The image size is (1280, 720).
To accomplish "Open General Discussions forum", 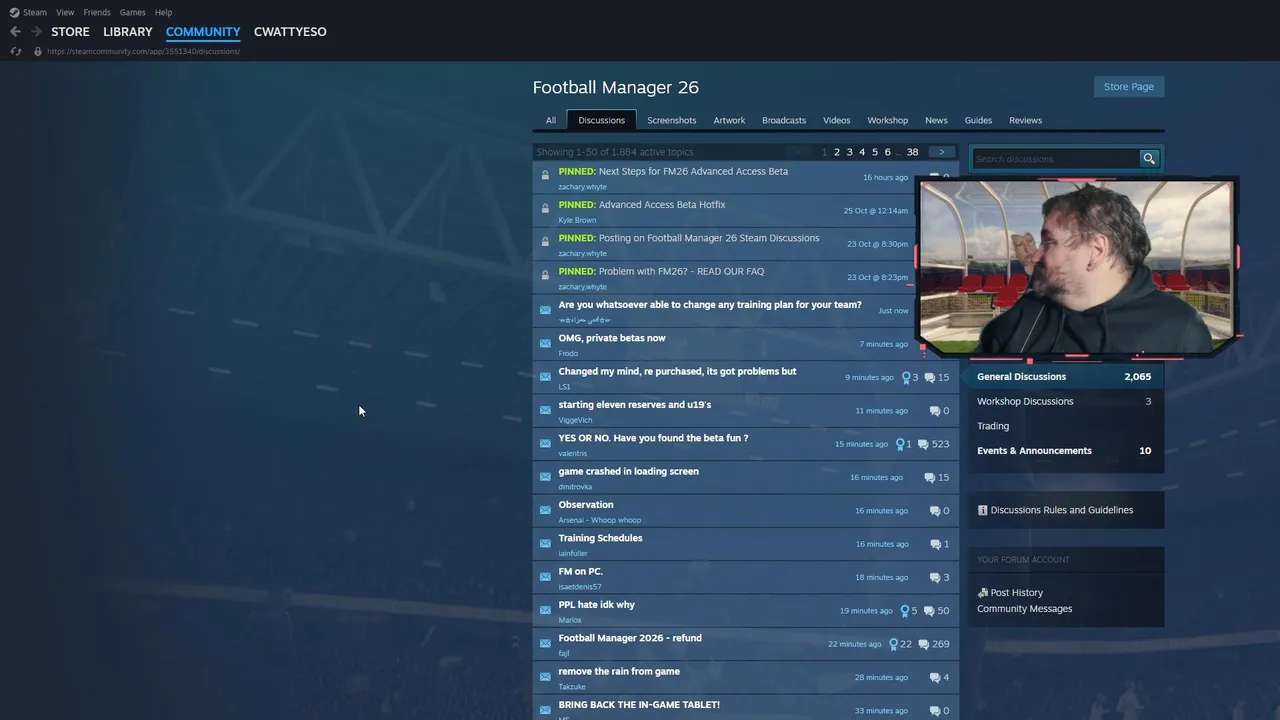I will pos(1064,377).
